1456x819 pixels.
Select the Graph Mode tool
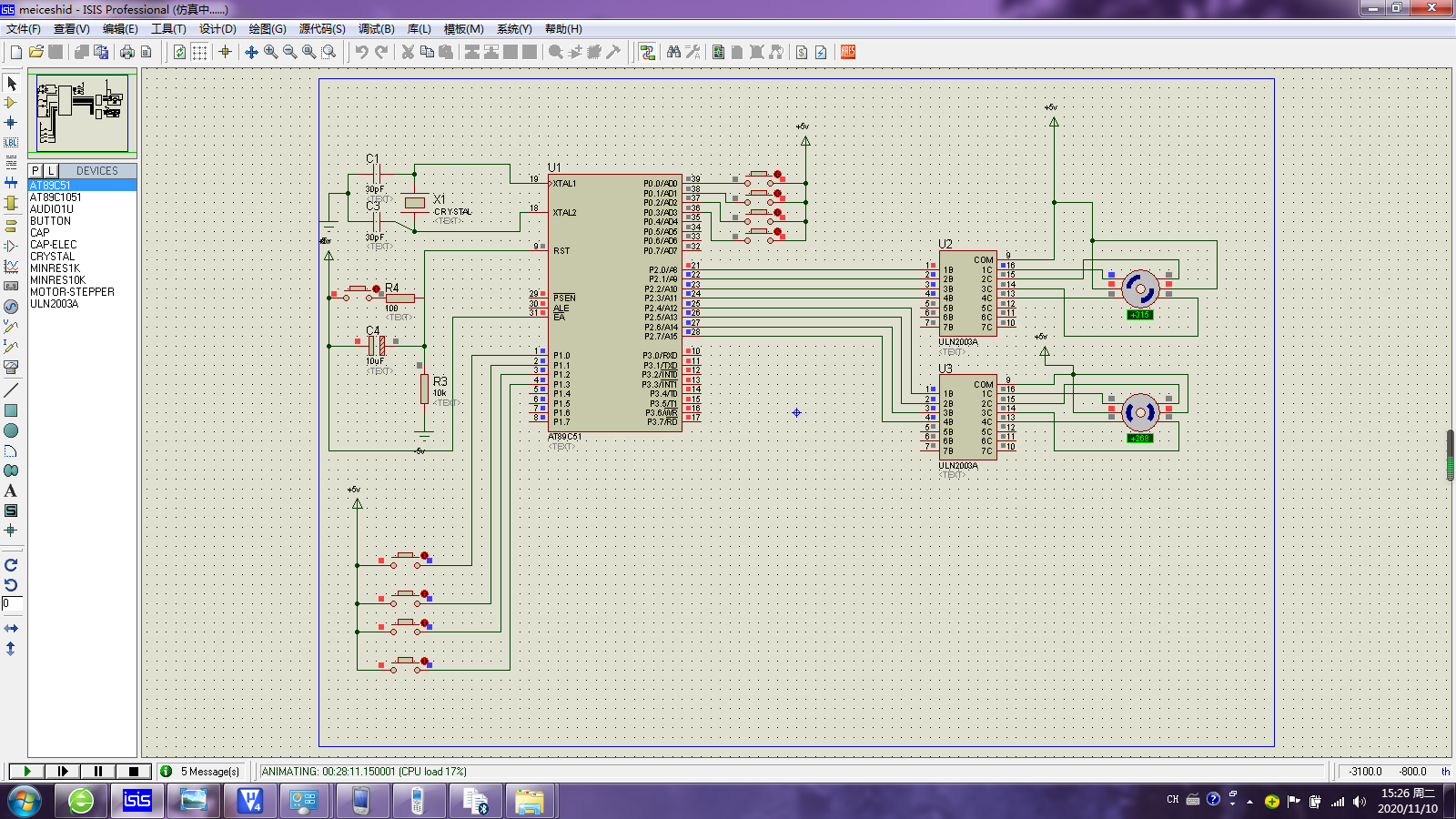tap(11, 266)
